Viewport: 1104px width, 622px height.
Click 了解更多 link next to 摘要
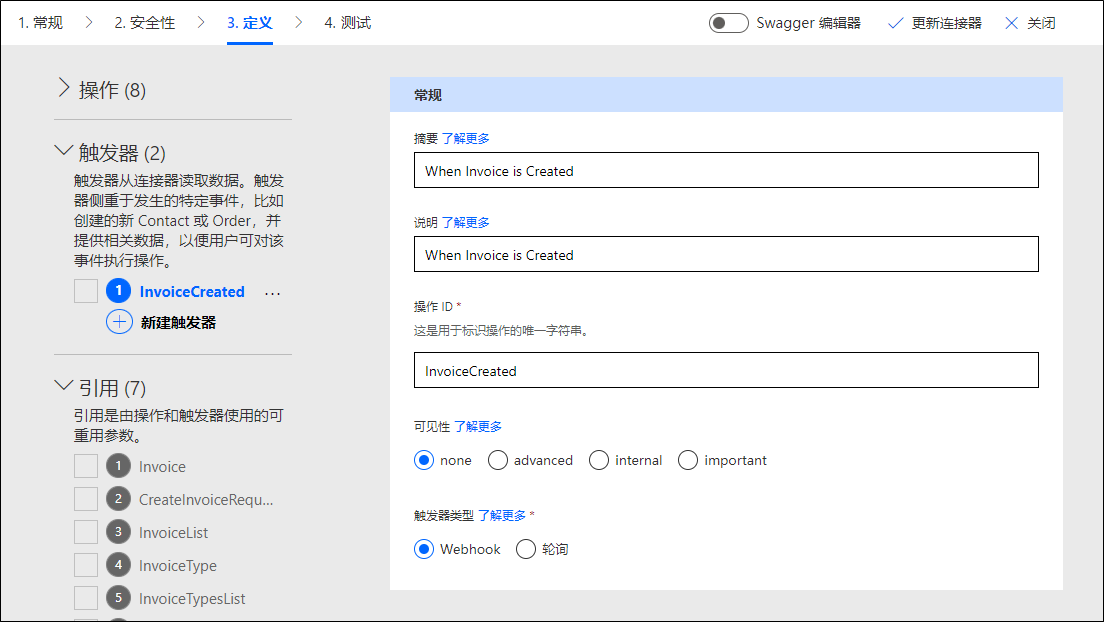[x=465, y=139]
